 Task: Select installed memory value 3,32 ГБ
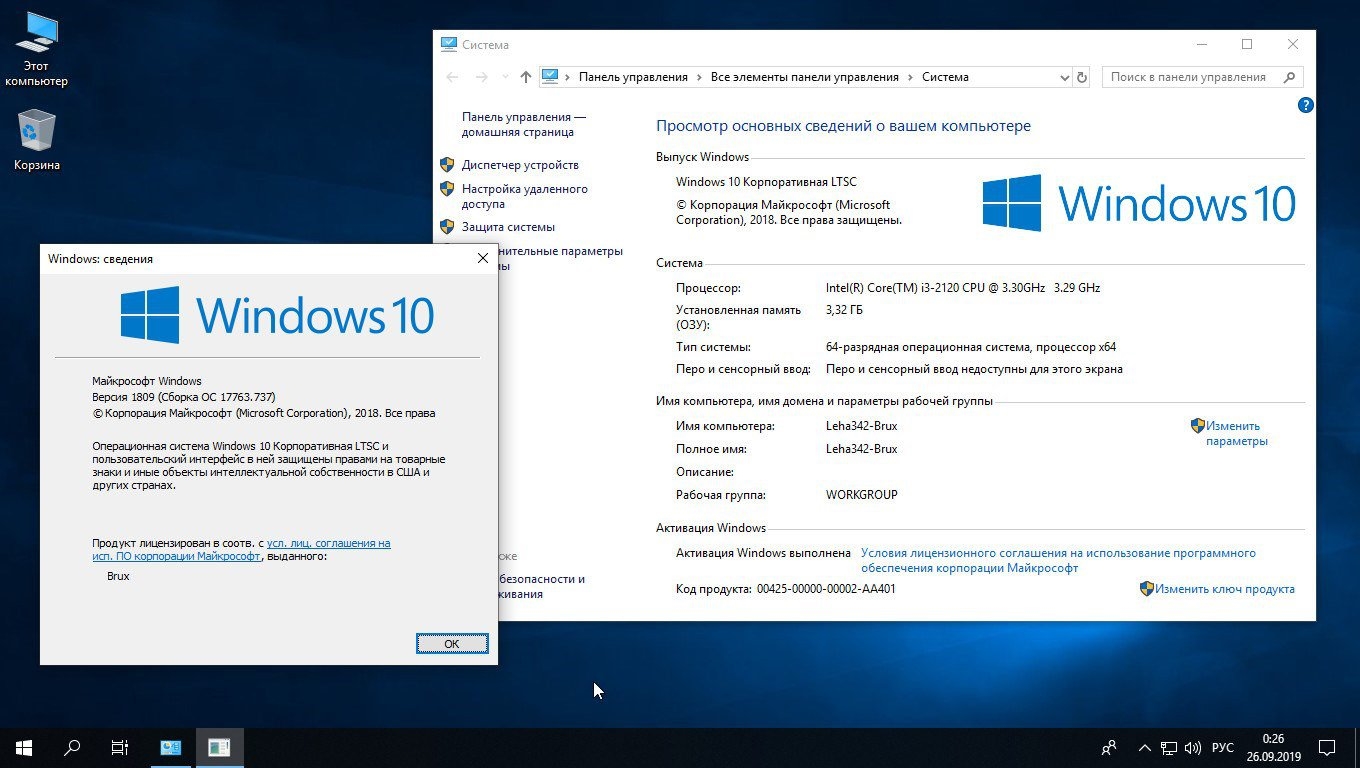844,310
